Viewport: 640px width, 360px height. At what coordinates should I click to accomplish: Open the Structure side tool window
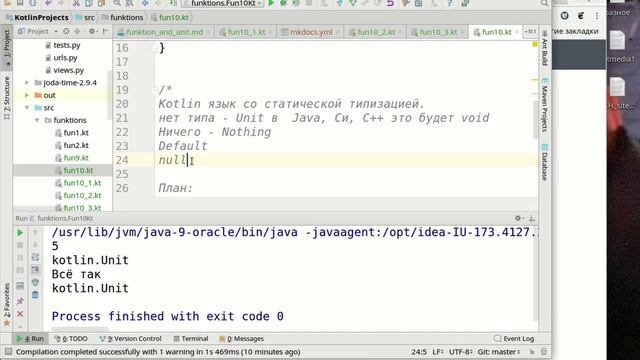[7, 98]
